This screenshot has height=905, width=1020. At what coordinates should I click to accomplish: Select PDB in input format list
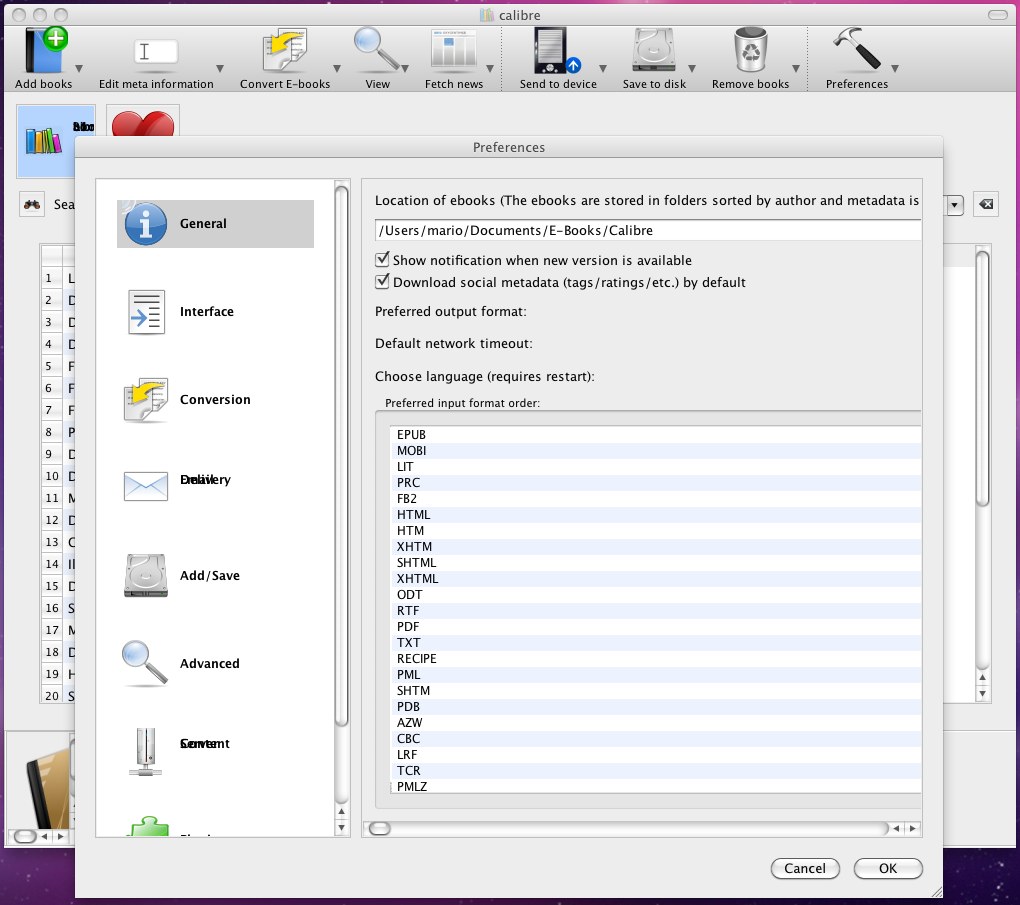pos(656,707)
